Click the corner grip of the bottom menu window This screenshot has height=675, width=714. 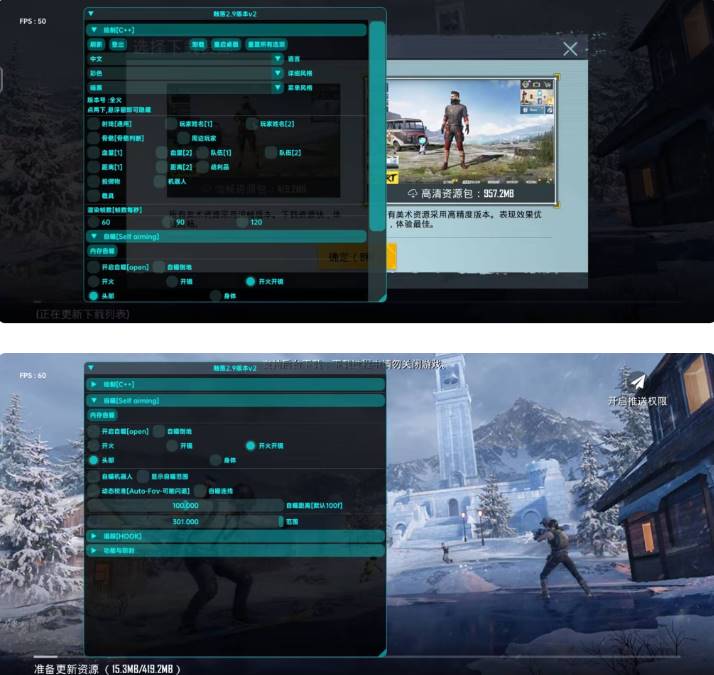382,653
